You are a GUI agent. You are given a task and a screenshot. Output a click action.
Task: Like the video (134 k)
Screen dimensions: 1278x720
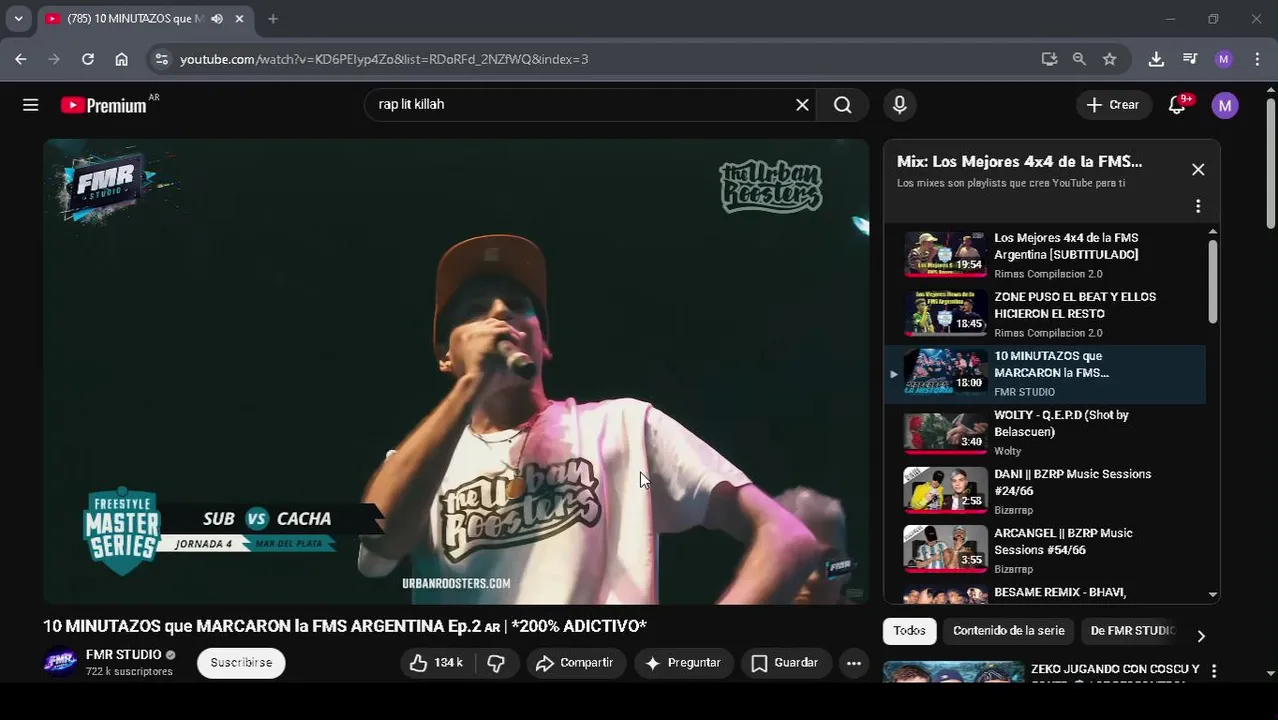tap(436, 663)
